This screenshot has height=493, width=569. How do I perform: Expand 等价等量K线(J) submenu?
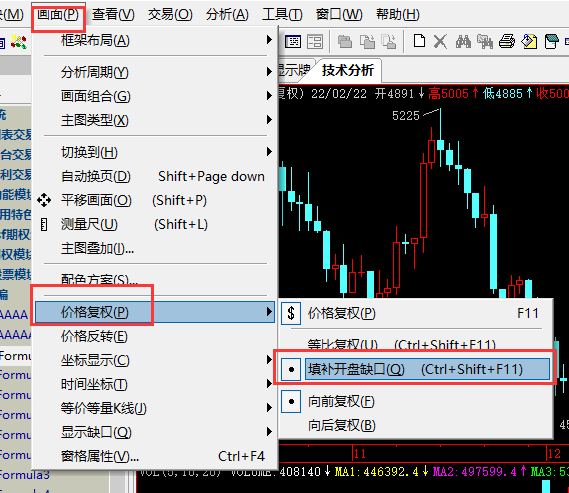point(155,408)
